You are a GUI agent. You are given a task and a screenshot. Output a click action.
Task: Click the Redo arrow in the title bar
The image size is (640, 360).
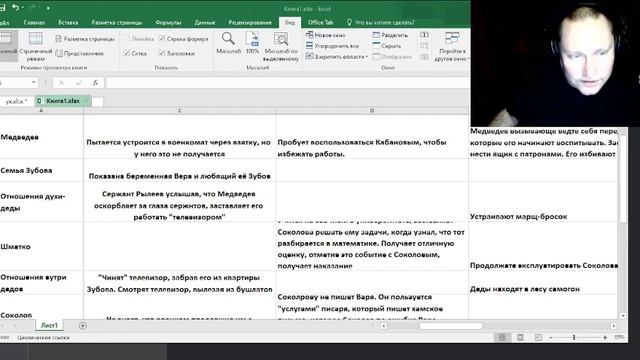[31, 7]
